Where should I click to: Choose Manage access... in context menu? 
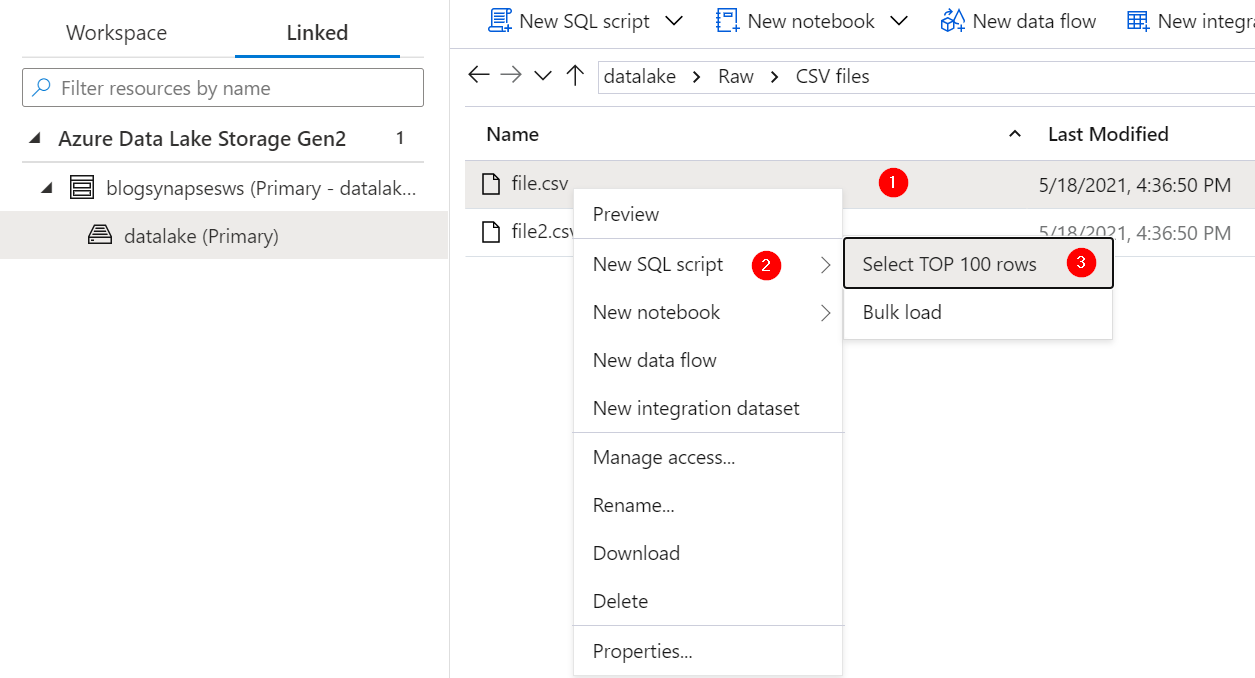tap(708, 457)
